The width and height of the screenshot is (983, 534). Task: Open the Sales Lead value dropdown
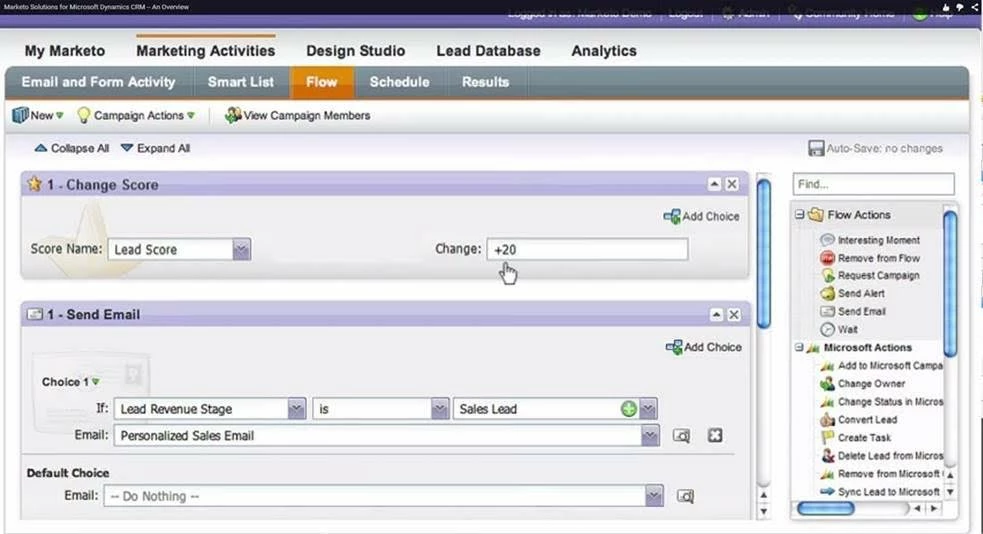(x=648, y=409)
